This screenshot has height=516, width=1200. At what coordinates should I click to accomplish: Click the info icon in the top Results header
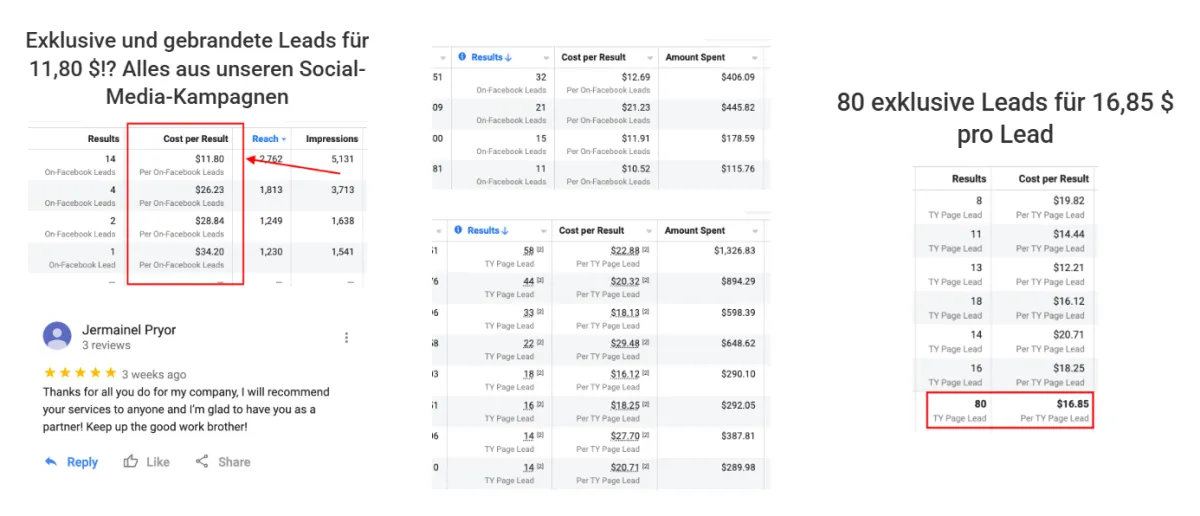click(462, 57)
